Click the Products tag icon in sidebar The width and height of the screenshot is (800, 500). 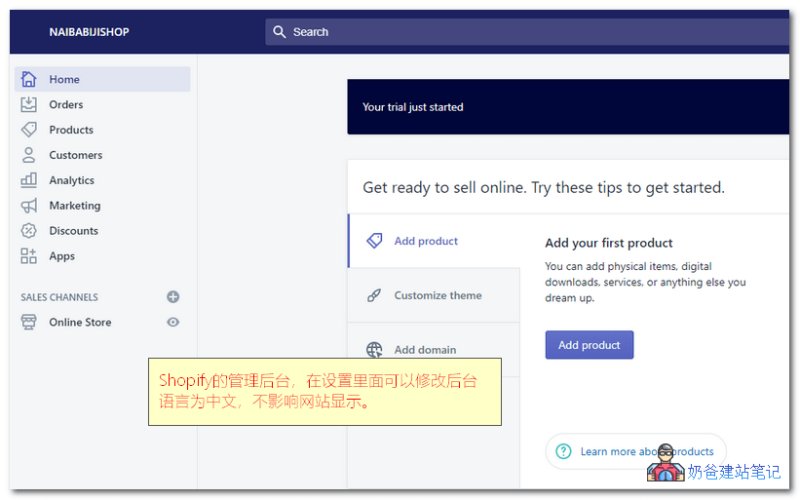(x=29, y=130)
